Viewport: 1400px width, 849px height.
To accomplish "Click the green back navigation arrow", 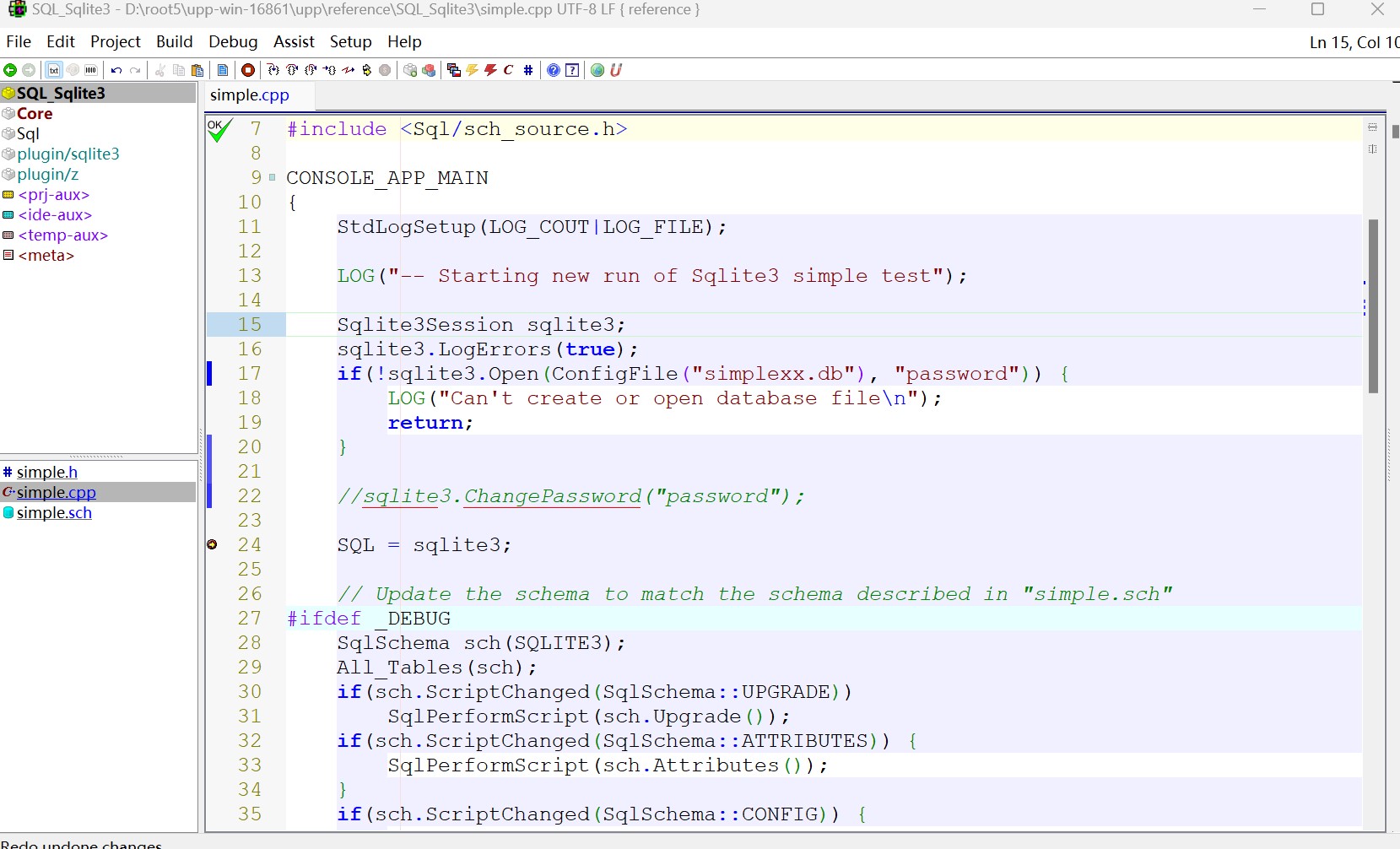I will pos(10,70).
